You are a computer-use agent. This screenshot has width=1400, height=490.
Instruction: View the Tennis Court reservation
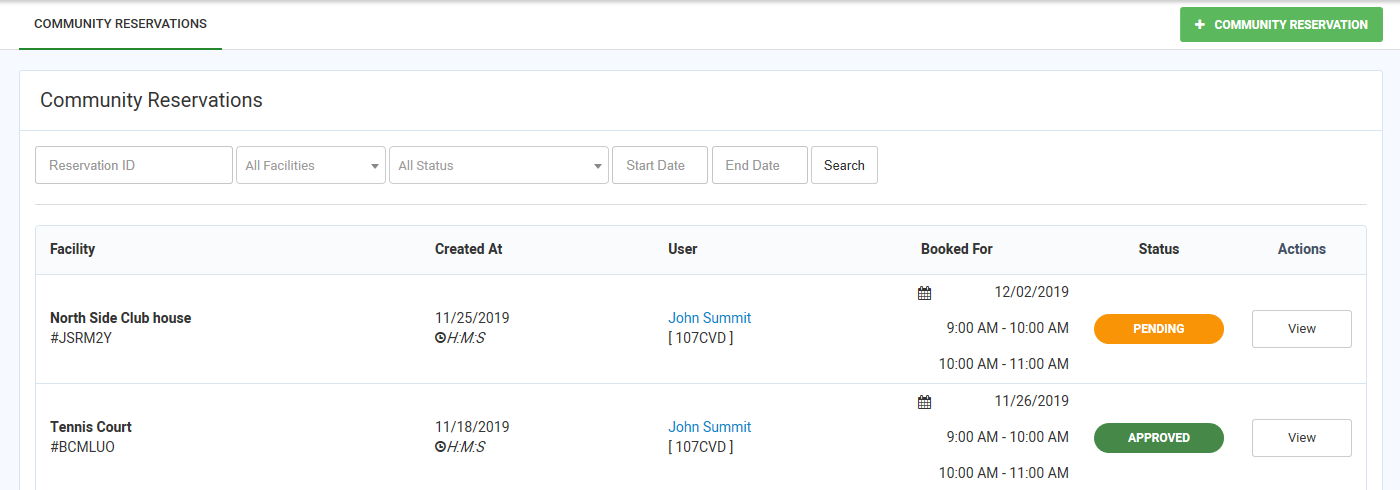(x=1301, y=438)
